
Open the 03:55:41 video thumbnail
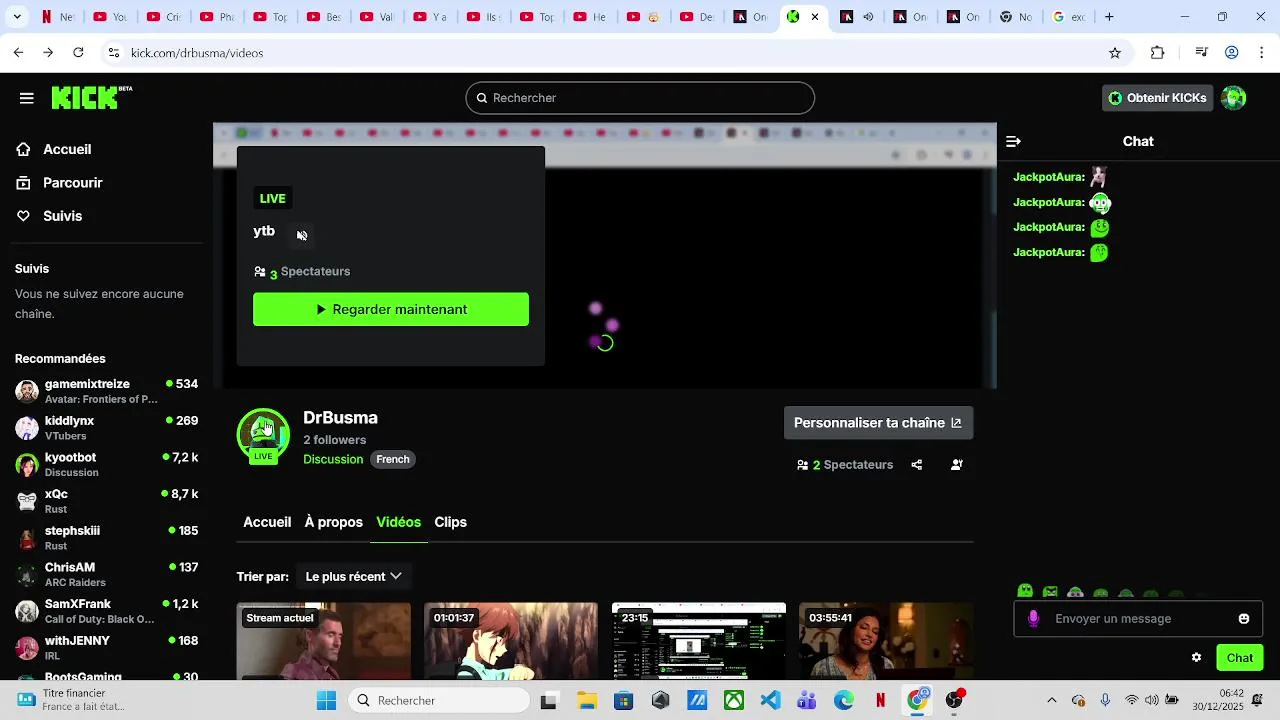(886, 641)
